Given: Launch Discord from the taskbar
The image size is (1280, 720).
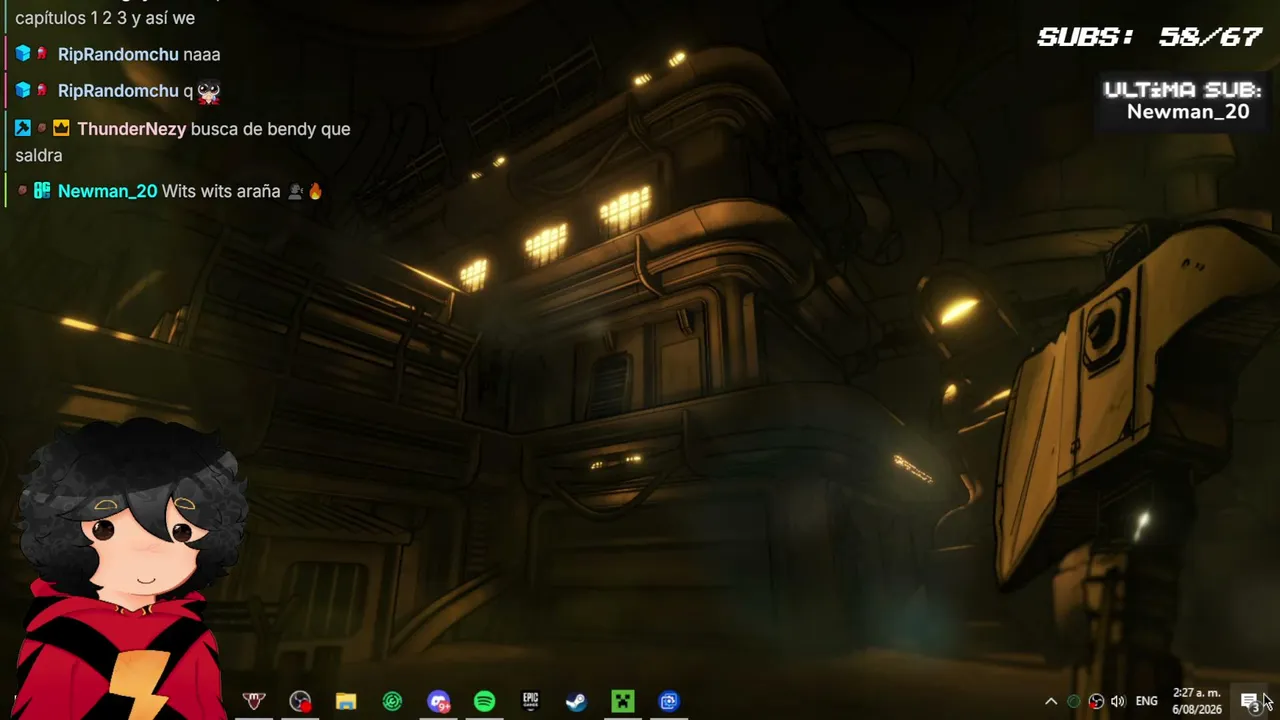Looking at the screenshot, I should (x=438, y=702).
